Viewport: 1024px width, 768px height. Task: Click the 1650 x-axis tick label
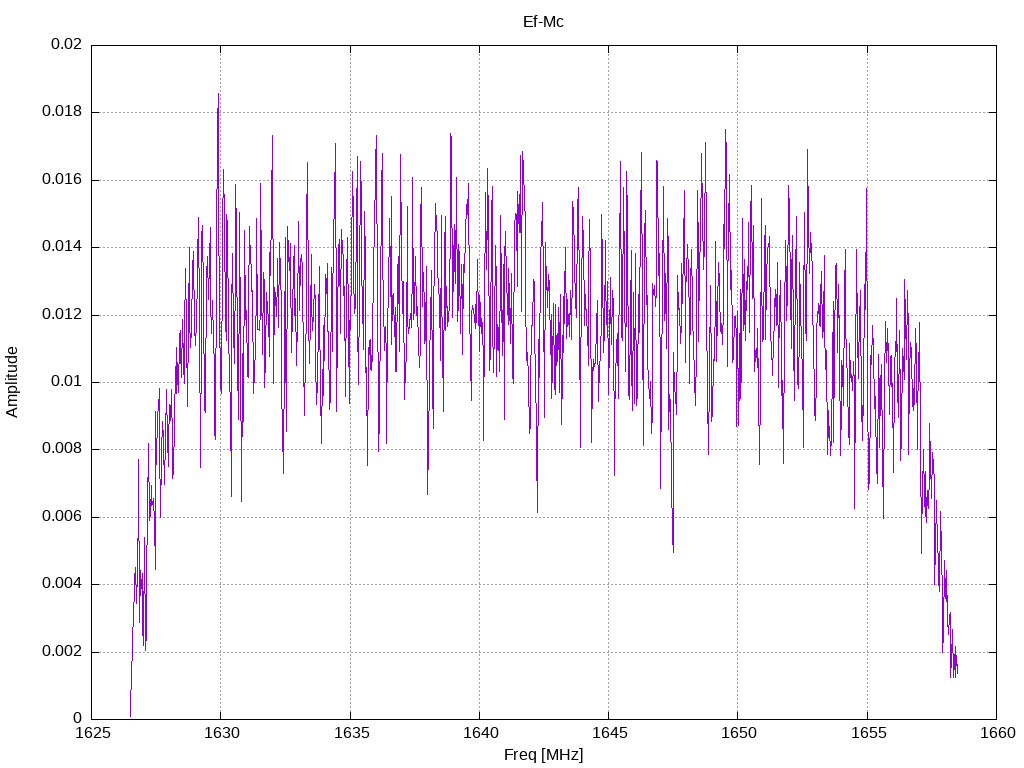(x=739, y=733)
